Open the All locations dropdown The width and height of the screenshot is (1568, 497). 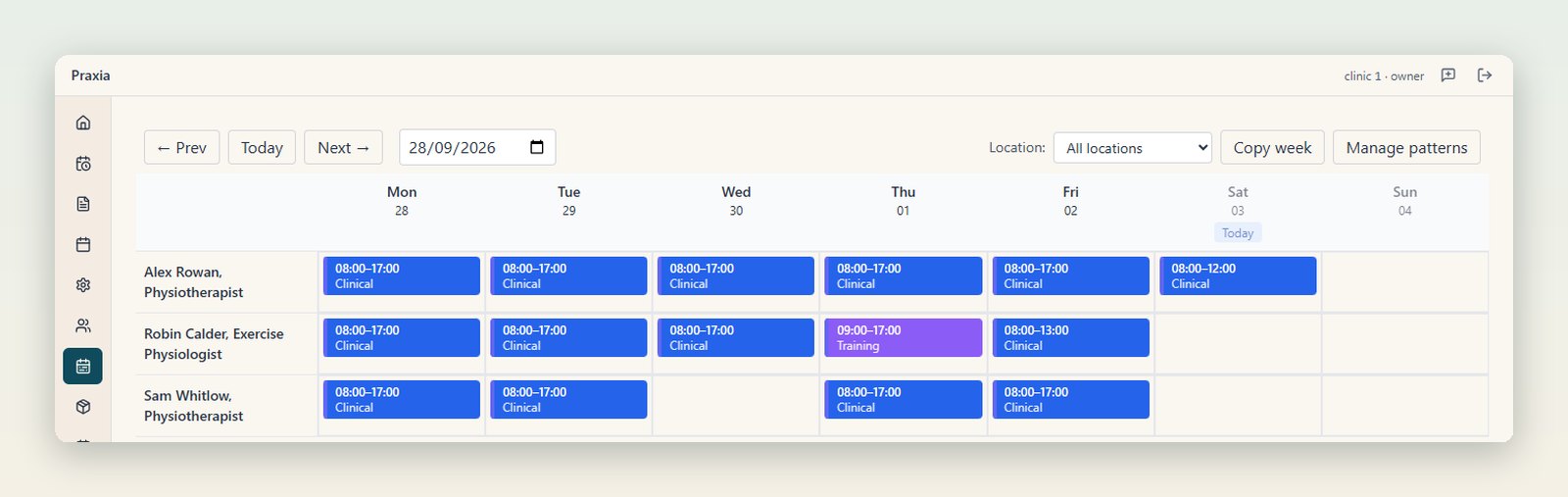click(x=1133, y=148)
